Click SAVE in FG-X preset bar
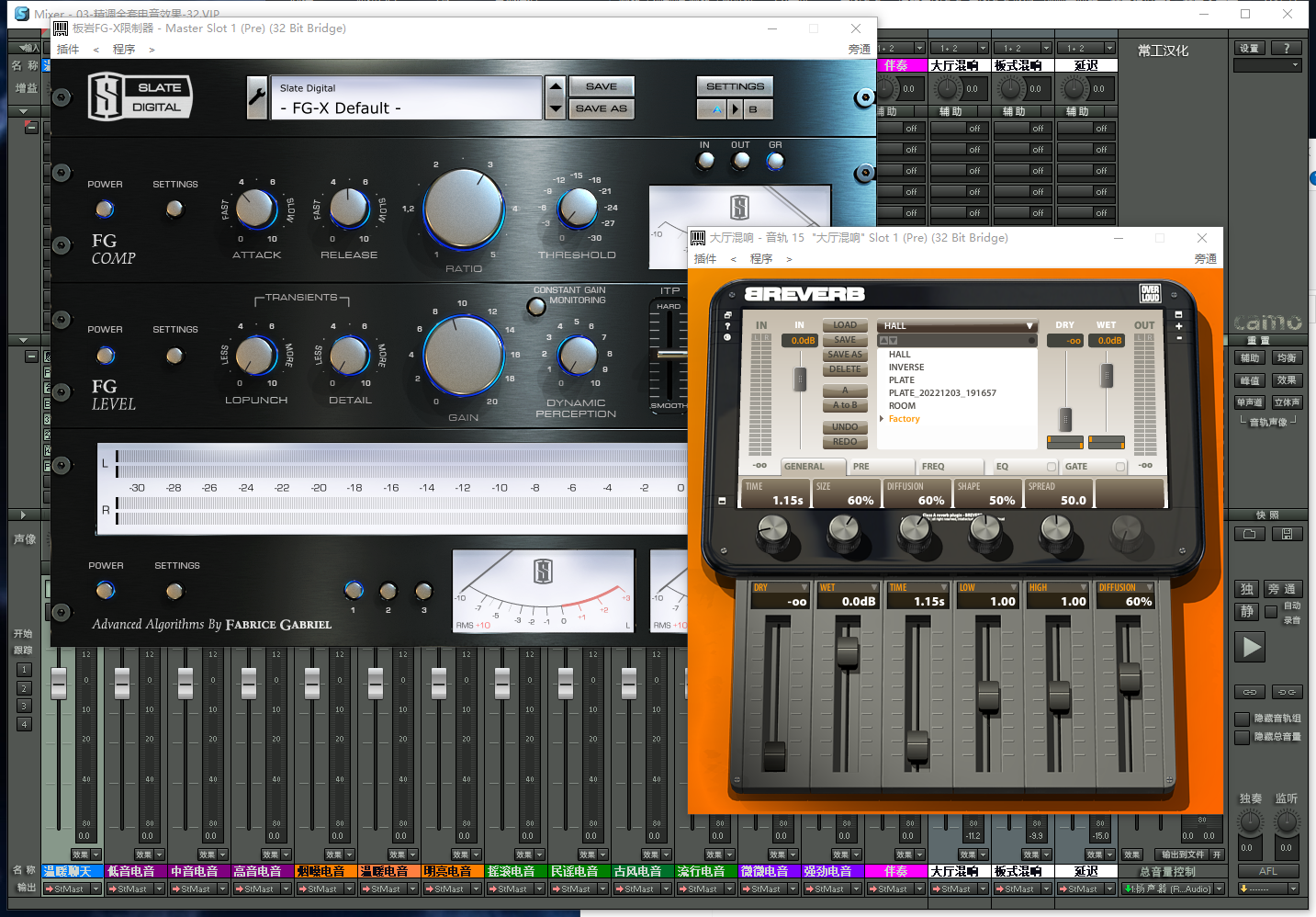 (602, 86)
